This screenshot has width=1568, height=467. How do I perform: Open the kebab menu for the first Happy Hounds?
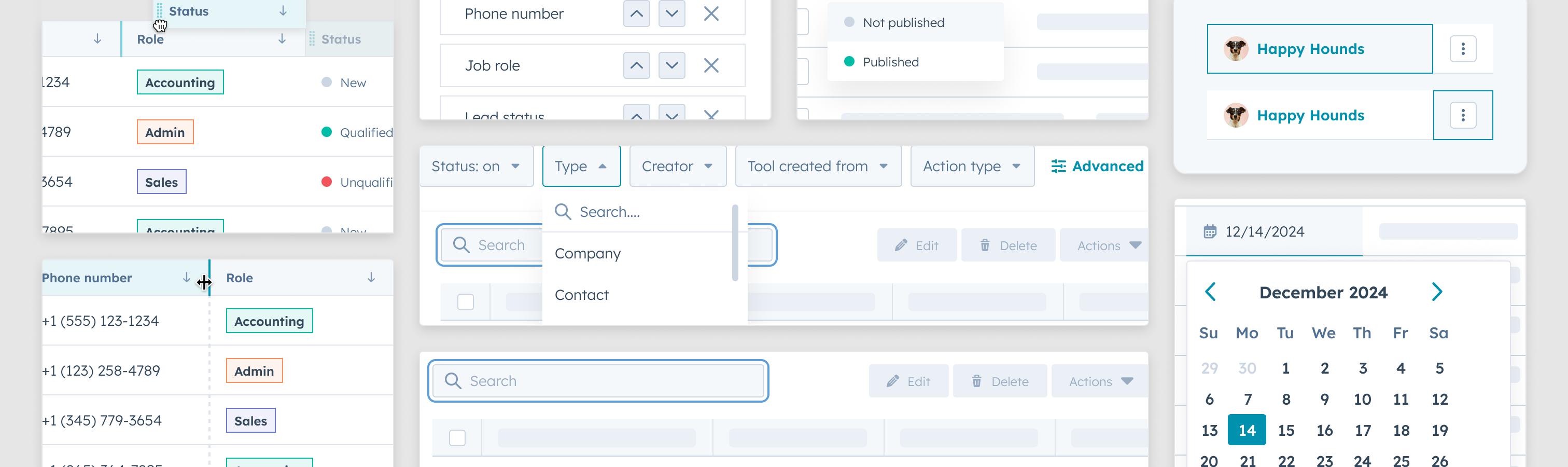coord(1463,49)
